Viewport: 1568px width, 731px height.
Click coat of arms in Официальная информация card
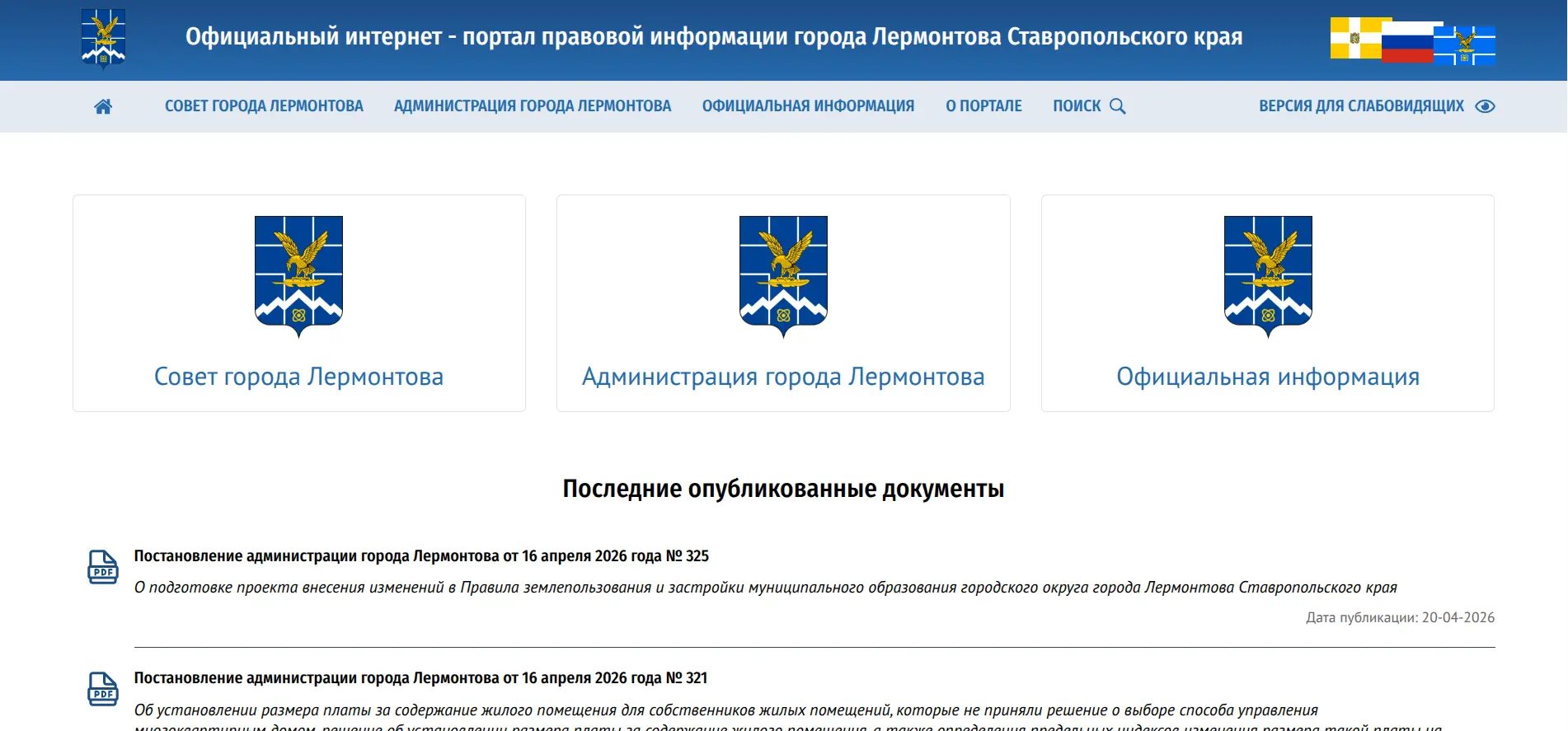click(1268, 277)
